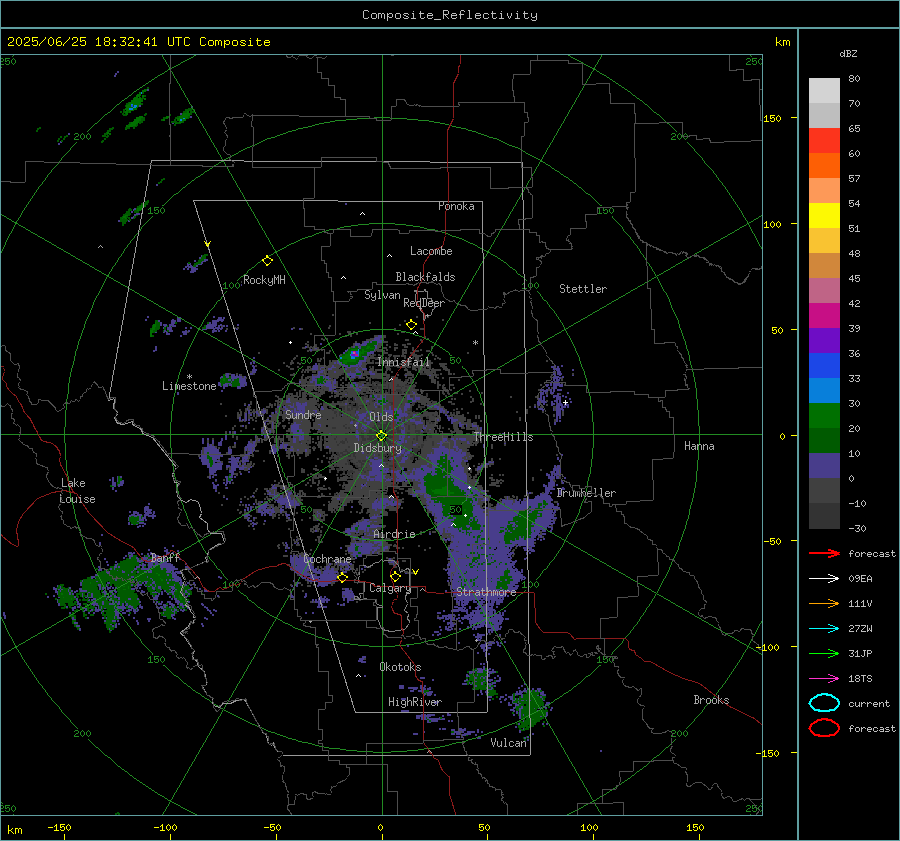
Task: Click the red forecast ellipse icon
Action: pos(824,728)
